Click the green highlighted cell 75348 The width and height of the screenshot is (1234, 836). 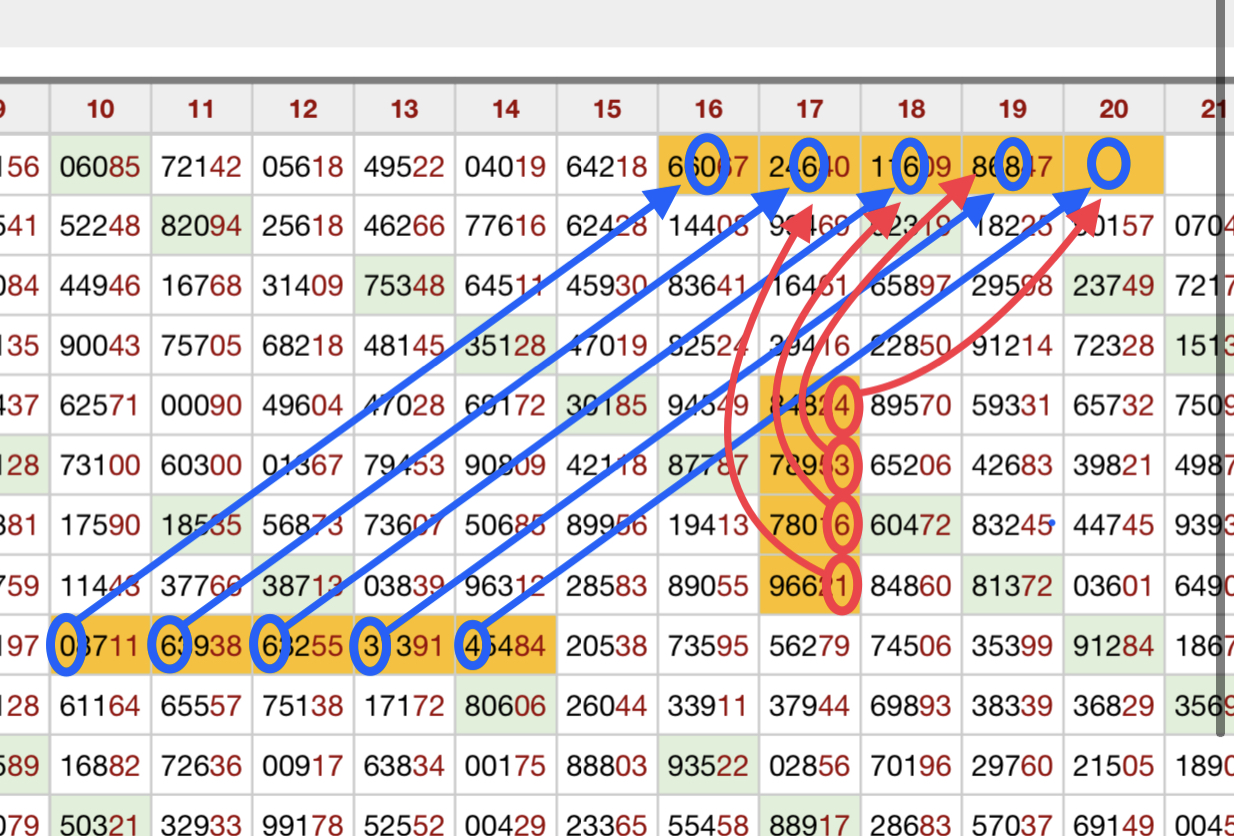click(x=404, y=287)
